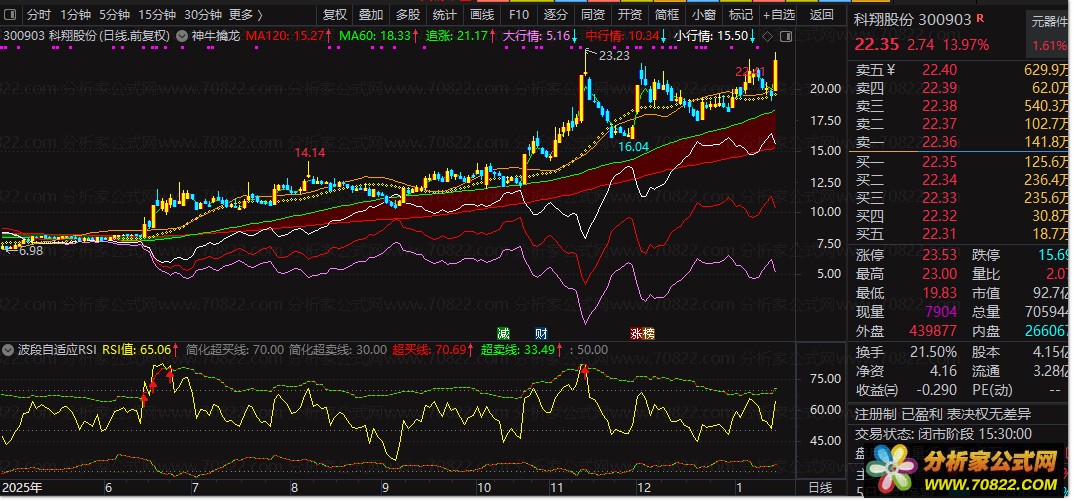Click the 买一 price 22.35
Image resolution: width=1074 pixels, height=501 pixels.
coord(940,161)
